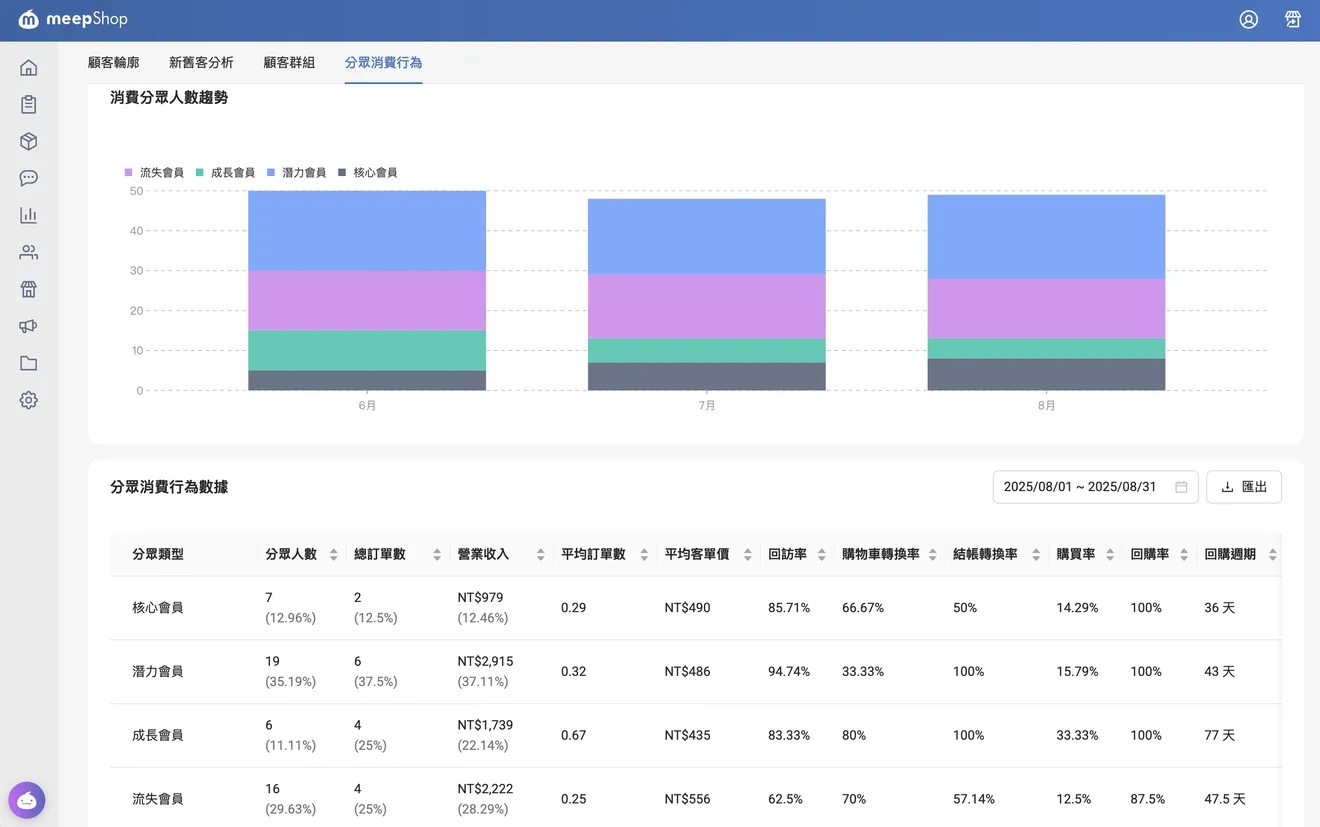
Task: Sort by 結帳轉換率 column header
Action: [x=996, y=554]
